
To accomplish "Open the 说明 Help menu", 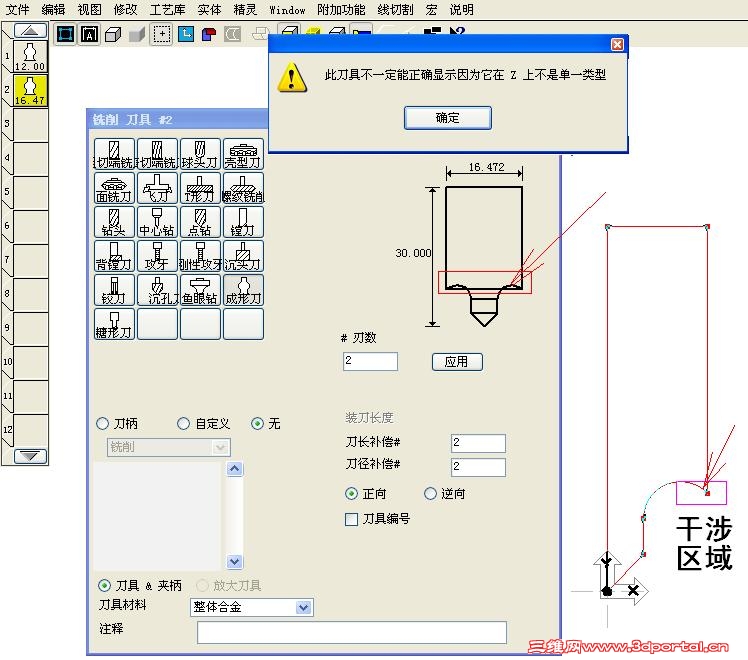I will coord(462,9).
